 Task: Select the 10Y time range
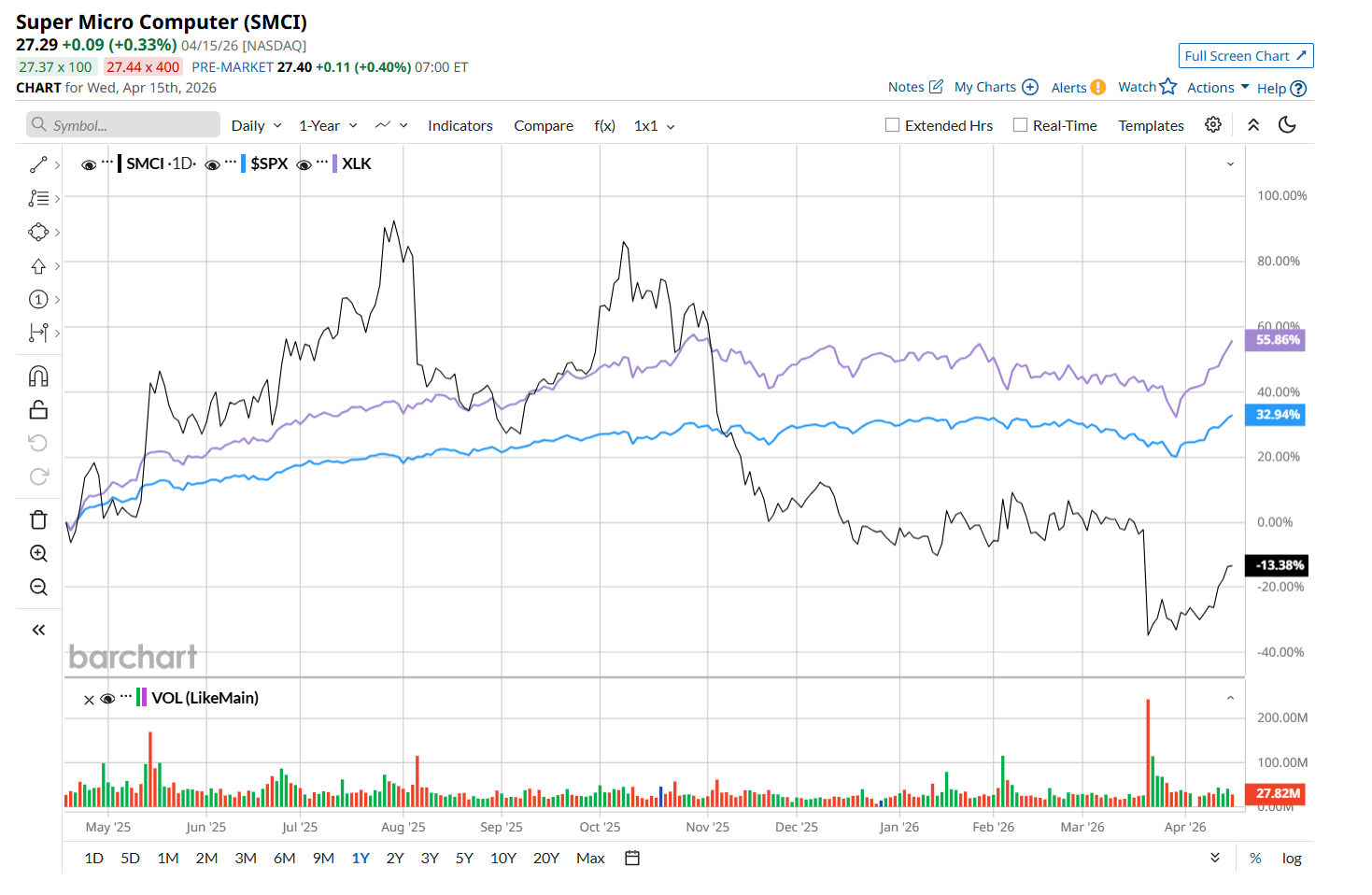(x=503, y=858)
